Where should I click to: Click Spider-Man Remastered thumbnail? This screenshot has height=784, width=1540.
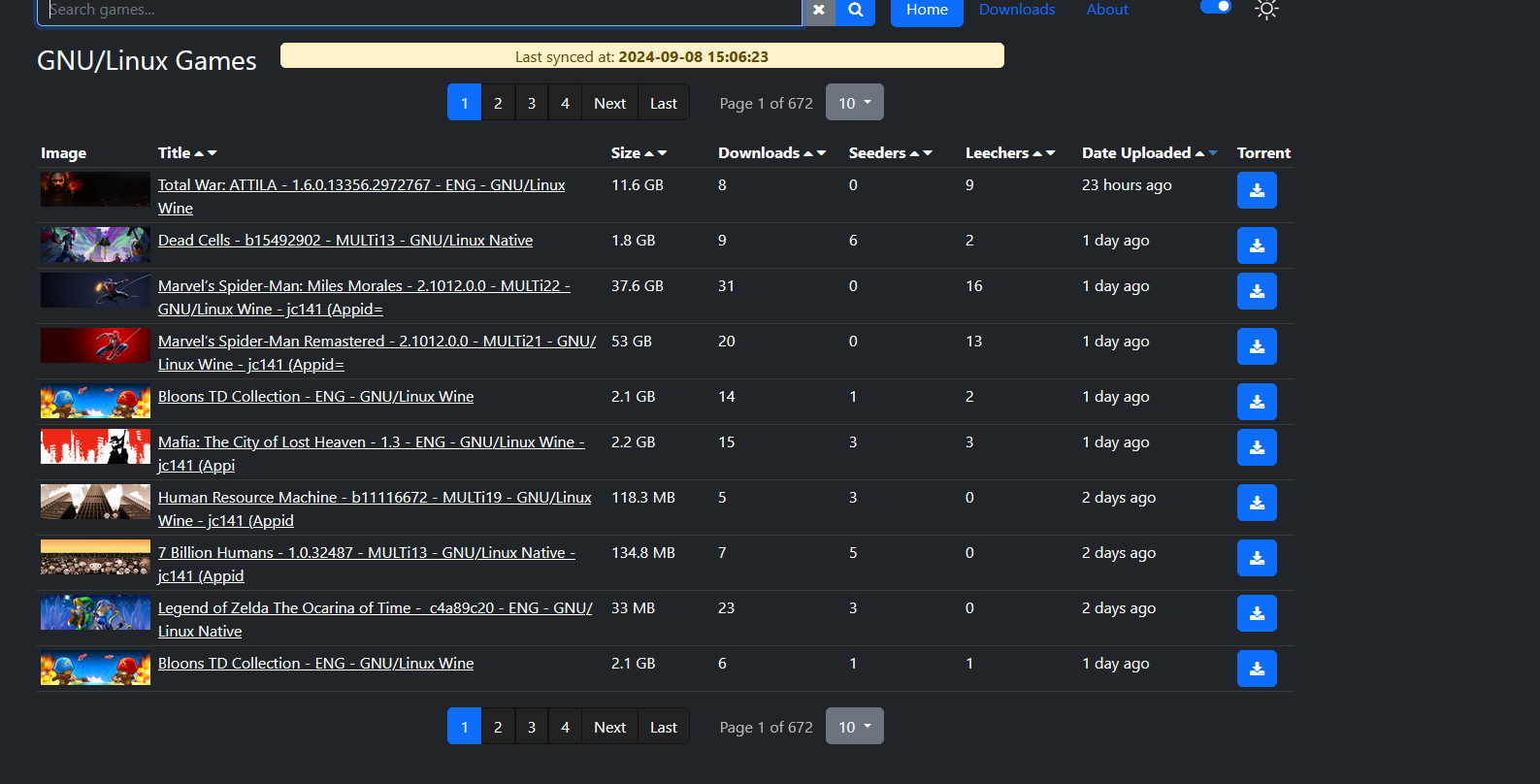click(x=95, y=345)
